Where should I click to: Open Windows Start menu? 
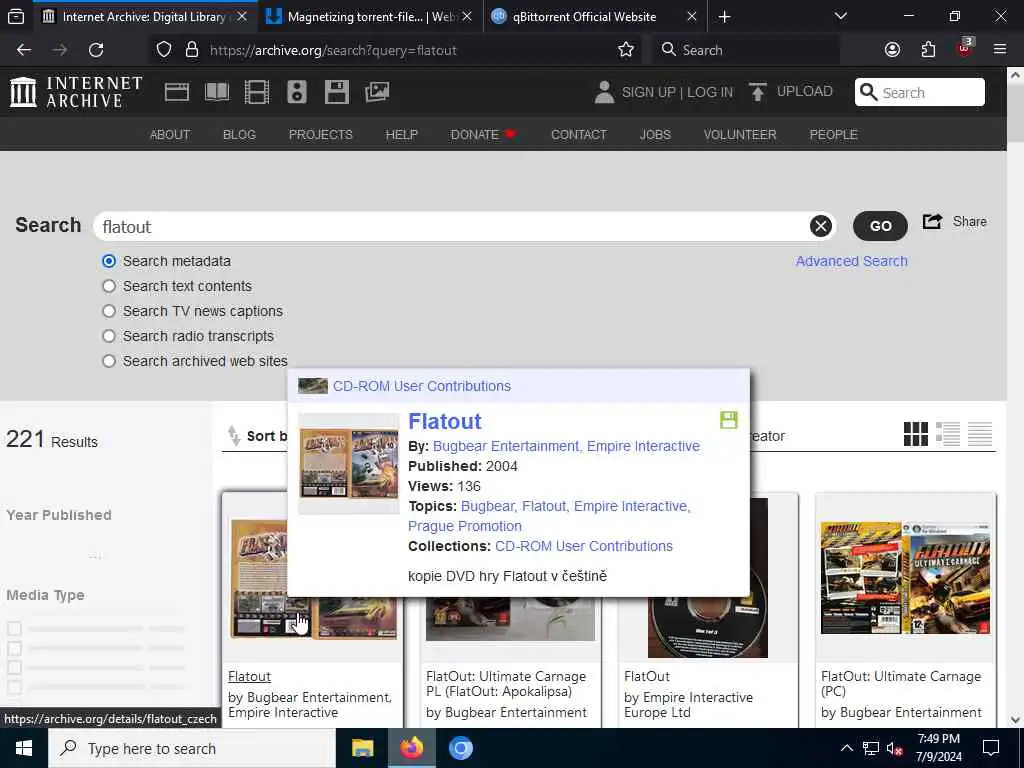[x=24, y=748]
